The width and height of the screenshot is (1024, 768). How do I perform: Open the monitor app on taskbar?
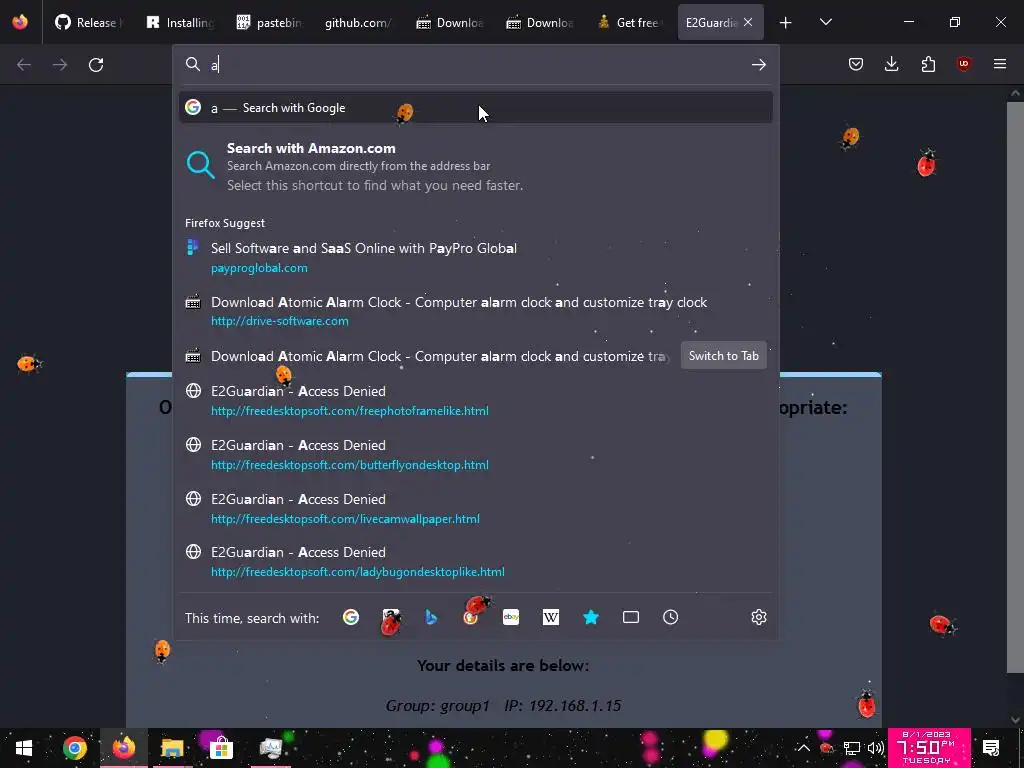click(x=270, y=748)
